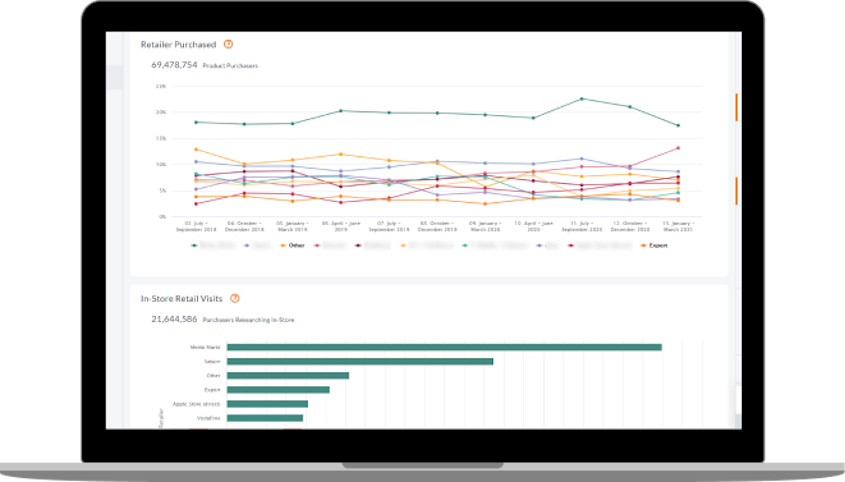Screen dimensions: 845x482
Task: Click the "Retailer Purchased" panel title
Action: click(x=178, y=44)
